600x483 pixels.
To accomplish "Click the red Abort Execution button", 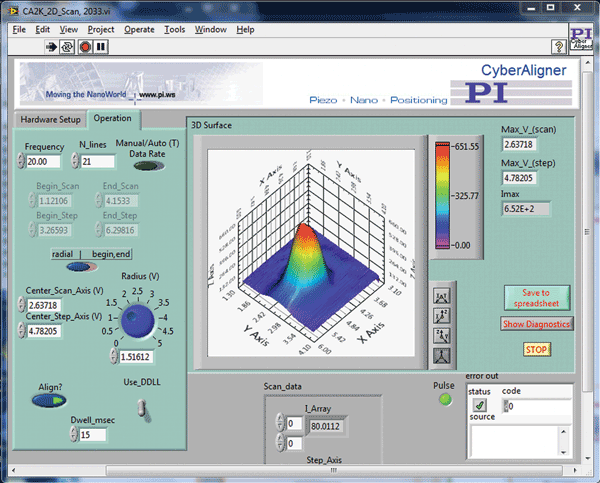I will tap(85, 47).
